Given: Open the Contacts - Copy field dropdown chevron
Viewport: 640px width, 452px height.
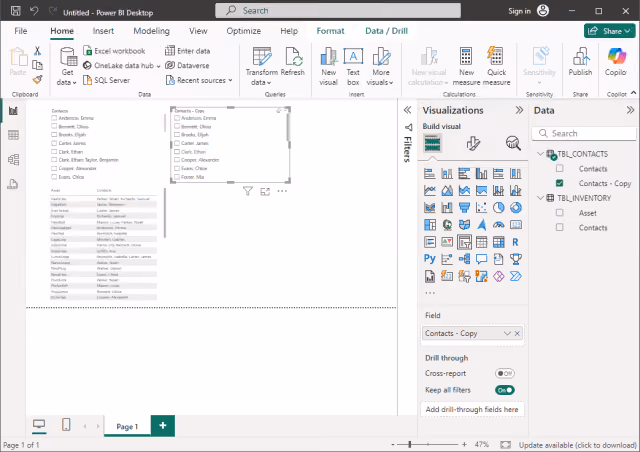Looking at the screenshot, I should [x=507, y=333].
